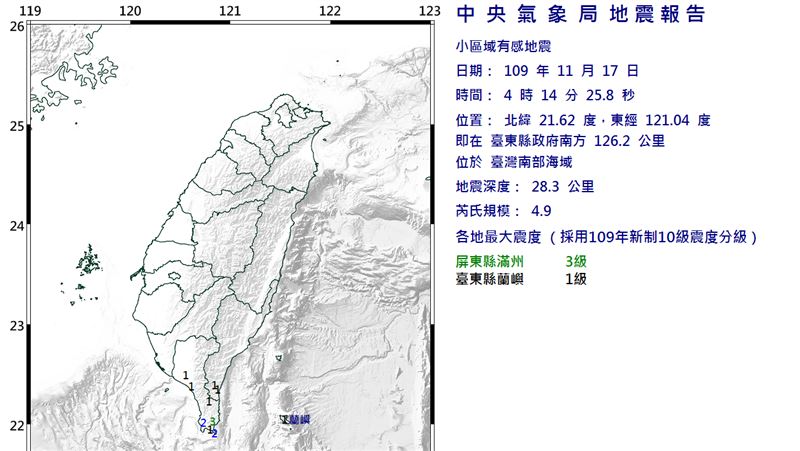Screen dimensions: 800x451
Task: Click longitude label 119 on map axis
Action: coord(32,11)
